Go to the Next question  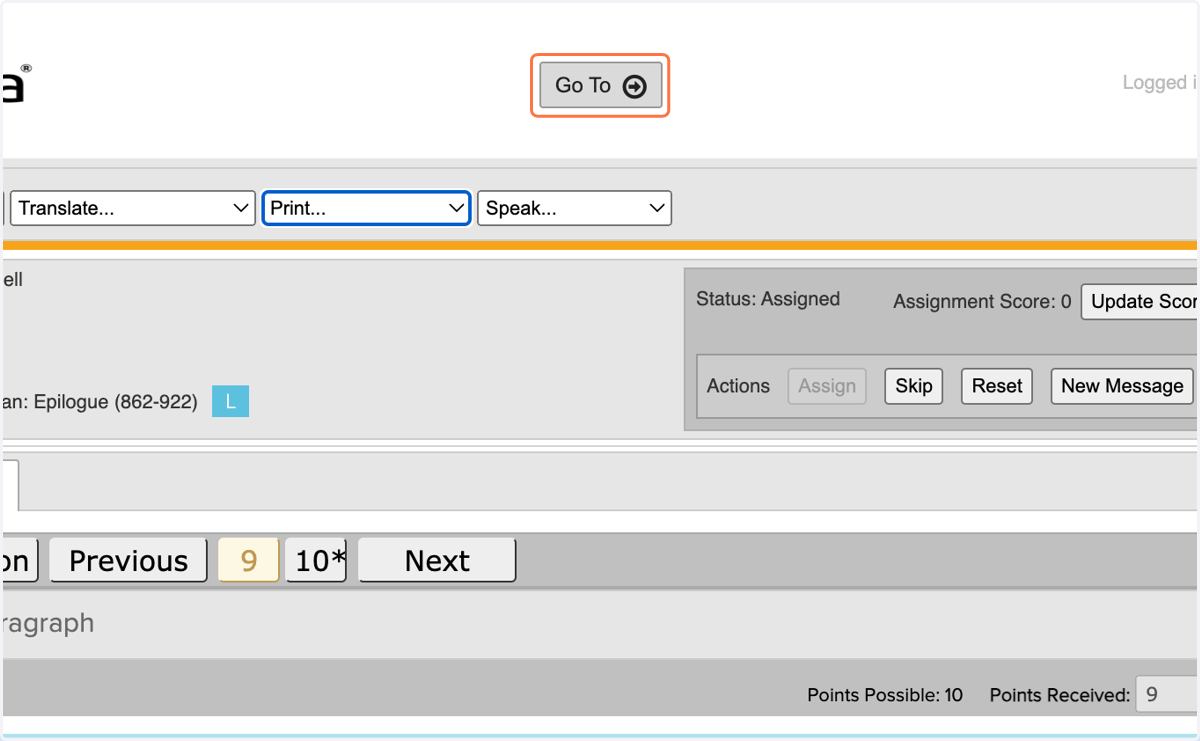(437, 560)
